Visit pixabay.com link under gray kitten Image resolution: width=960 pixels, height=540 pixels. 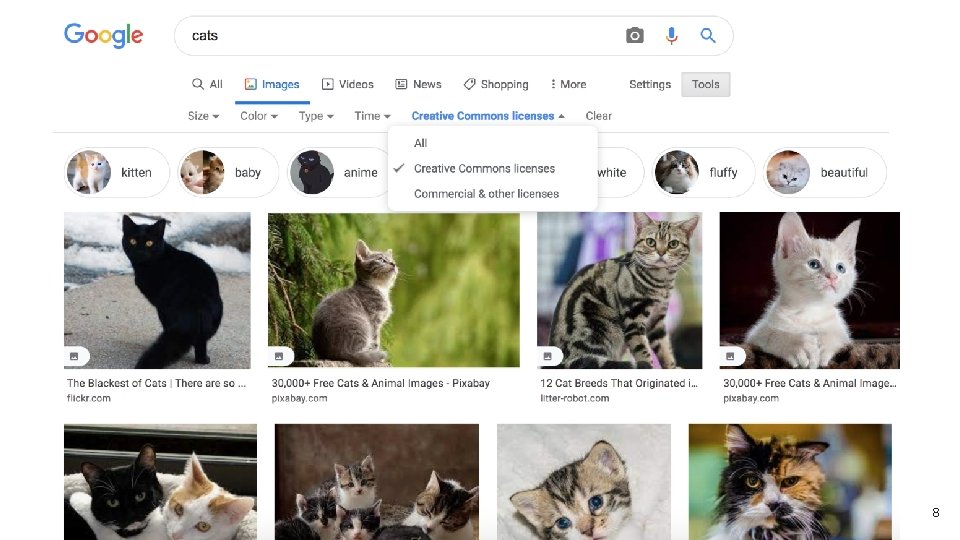pyautogui.click(x=299, y=398)
